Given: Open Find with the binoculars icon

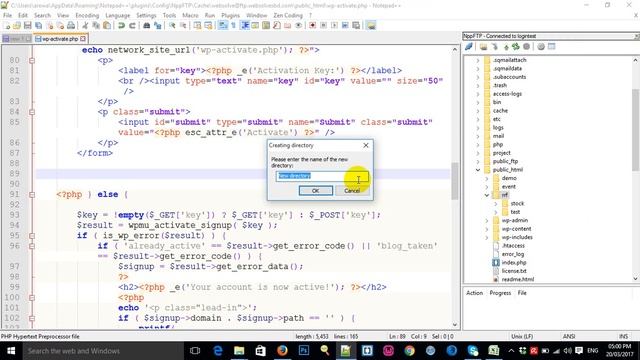Looking at the screenshot, I should [147, 25].
